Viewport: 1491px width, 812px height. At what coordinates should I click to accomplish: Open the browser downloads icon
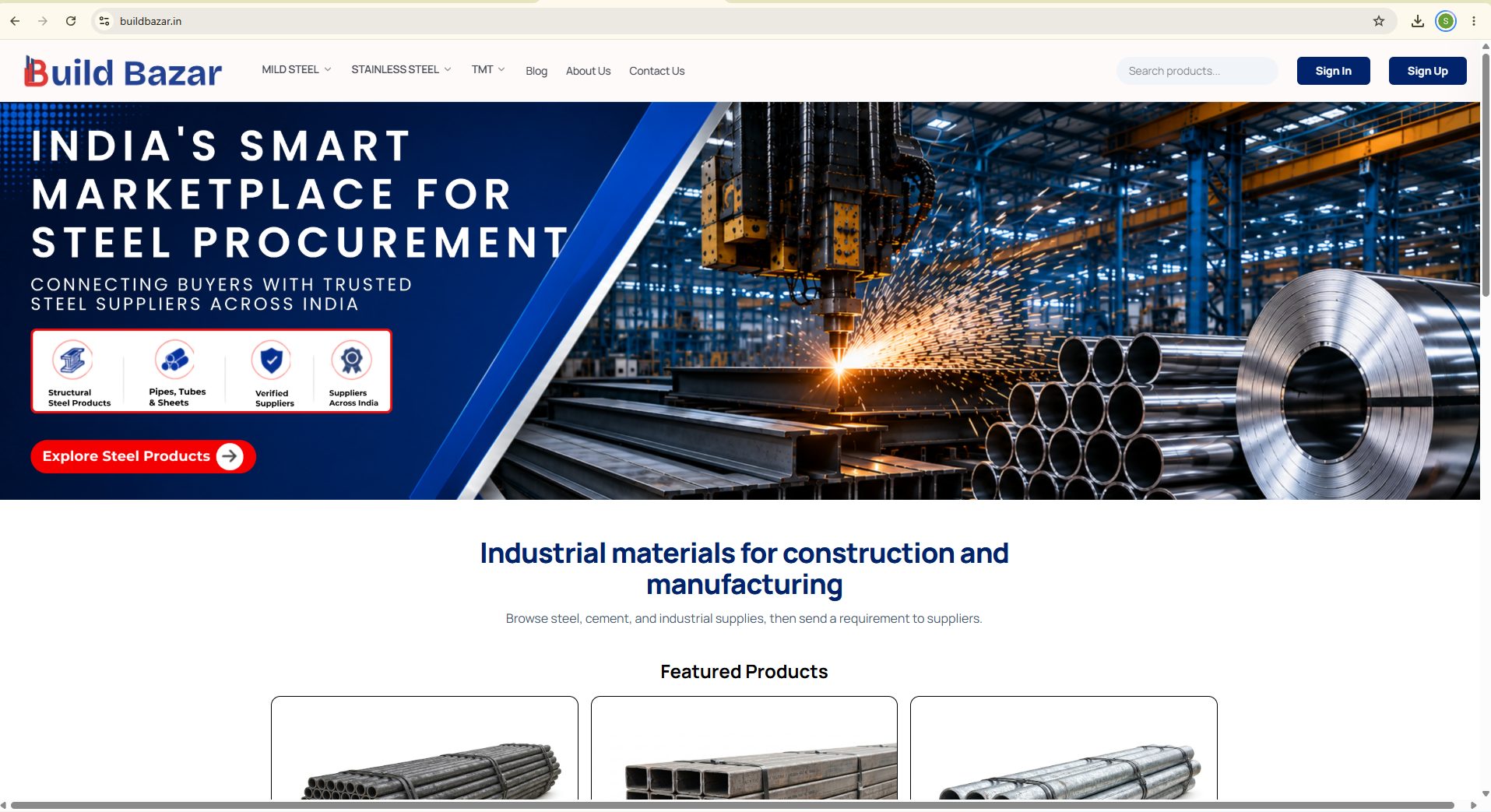1418,21
